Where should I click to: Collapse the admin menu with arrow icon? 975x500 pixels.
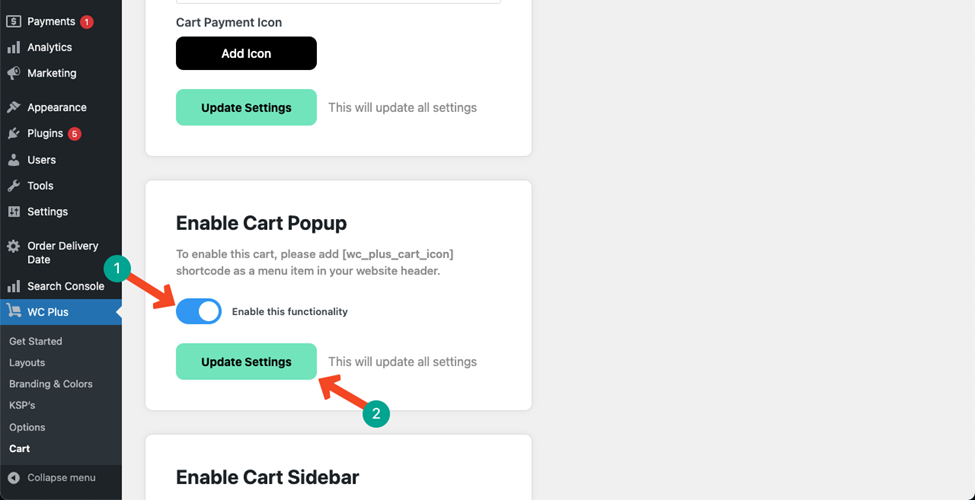tap(13, 478)
